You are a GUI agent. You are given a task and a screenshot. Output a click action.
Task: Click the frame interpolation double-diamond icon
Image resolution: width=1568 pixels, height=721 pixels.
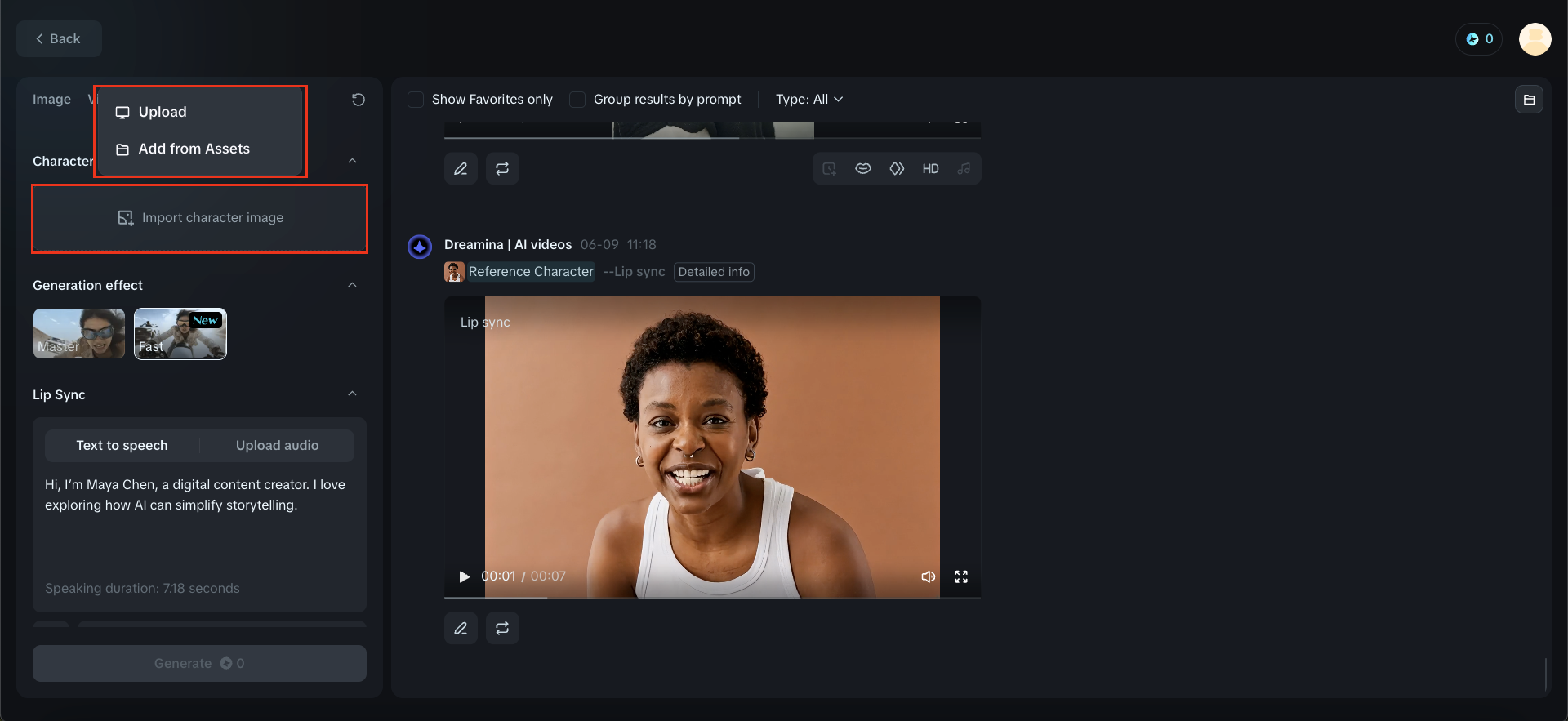[x=897, y=169]
